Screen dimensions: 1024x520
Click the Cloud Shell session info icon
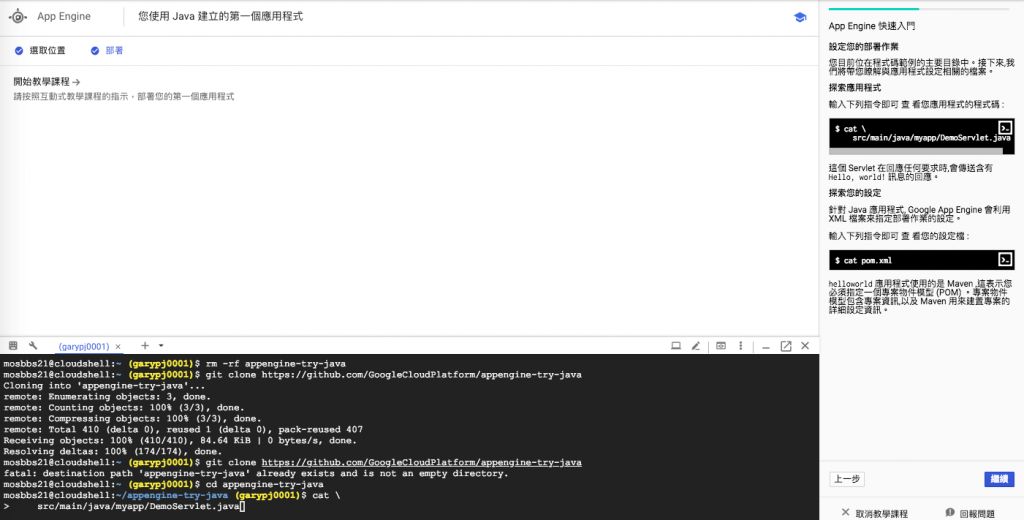[720, 346]
